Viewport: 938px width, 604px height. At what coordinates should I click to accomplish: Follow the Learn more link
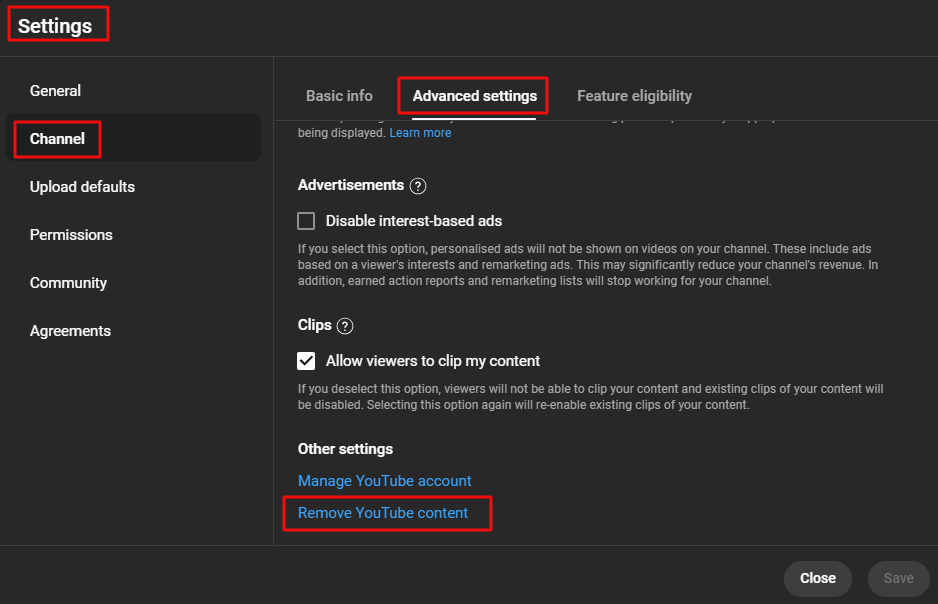click(x=420, y=133)
